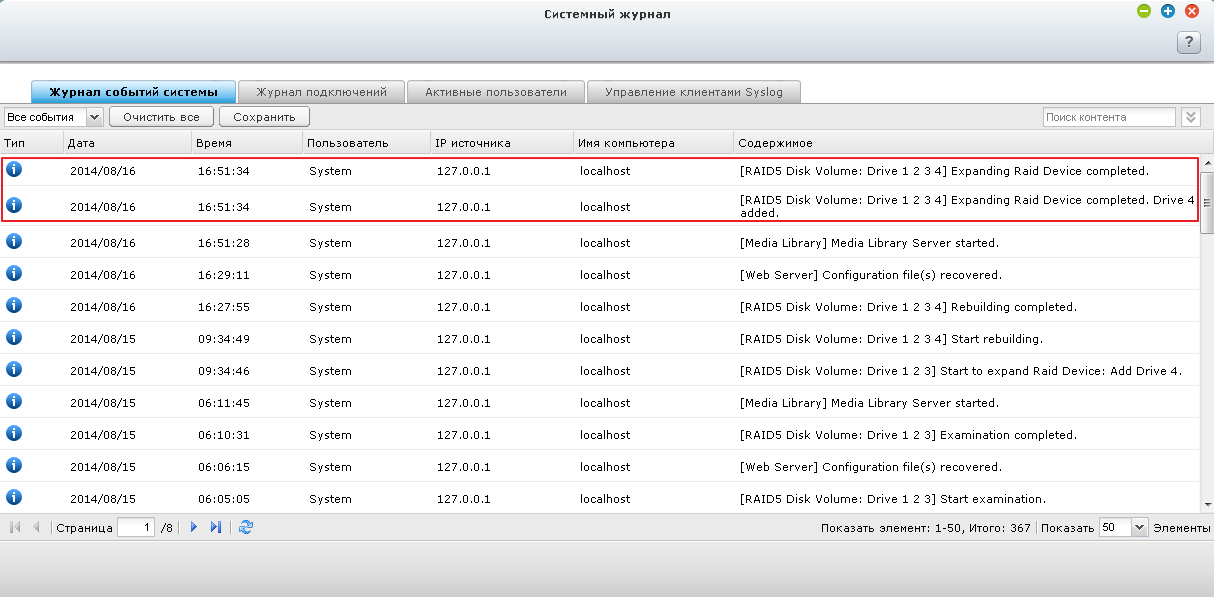
Task: Click the System cell in the 09:34:46 row
Action: (330, 371)
